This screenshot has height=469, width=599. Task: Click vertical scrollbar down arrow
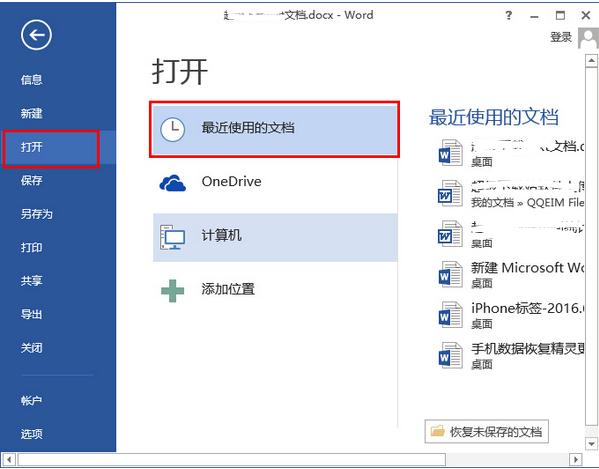pos(591,443)
